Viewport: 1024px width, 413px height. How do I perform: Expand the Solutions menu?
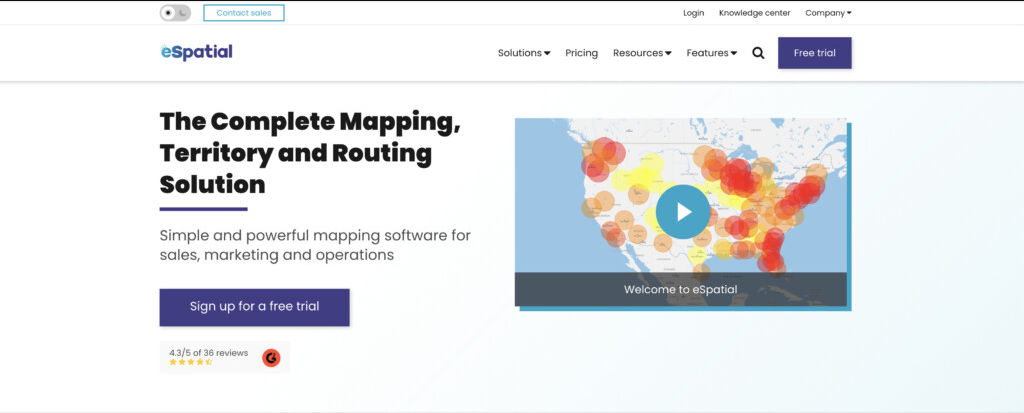(x=524, y=53)
